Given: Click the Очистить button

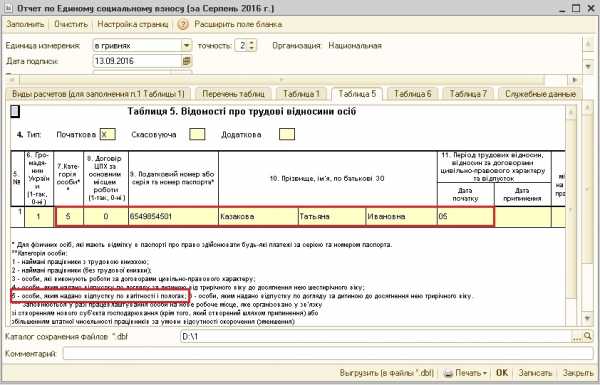Looking at the screenshot, I should pos(71,24).
